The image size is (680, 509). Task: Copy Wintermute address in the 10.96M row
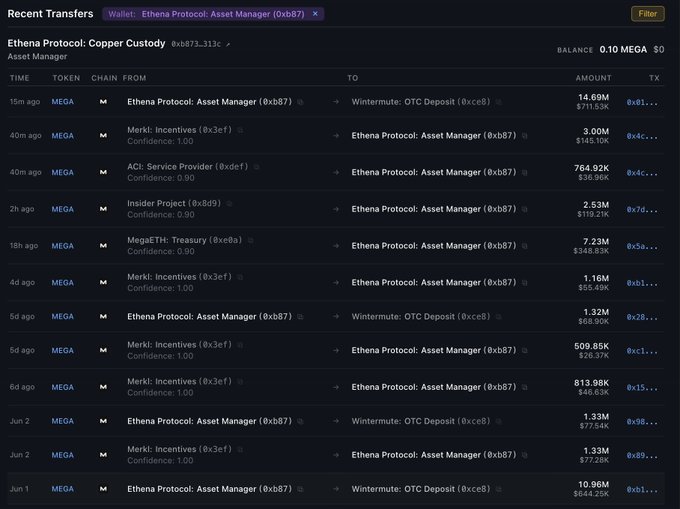498,489
